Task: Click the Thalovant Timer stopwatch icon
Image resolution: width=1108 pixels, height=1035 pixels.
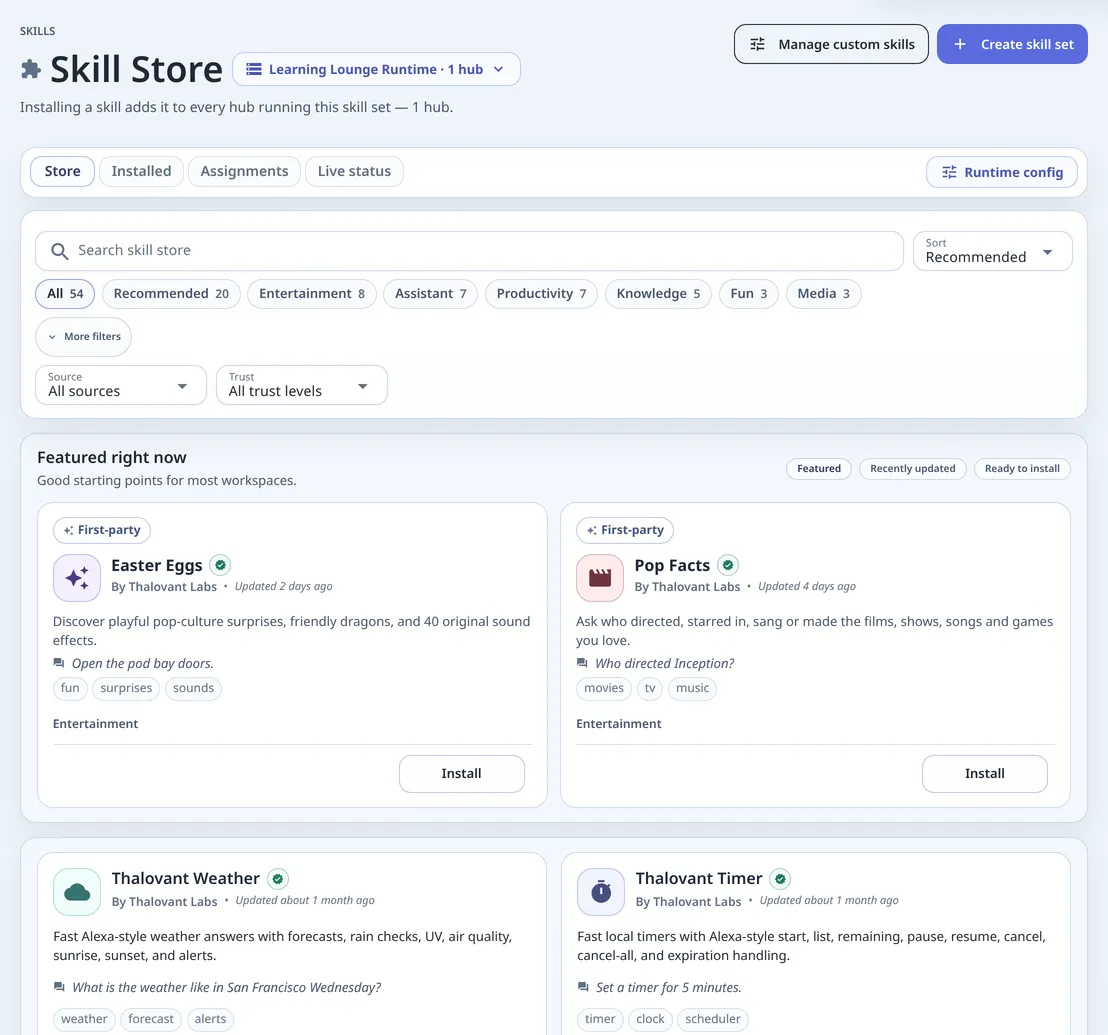Action: coord(601,892)
